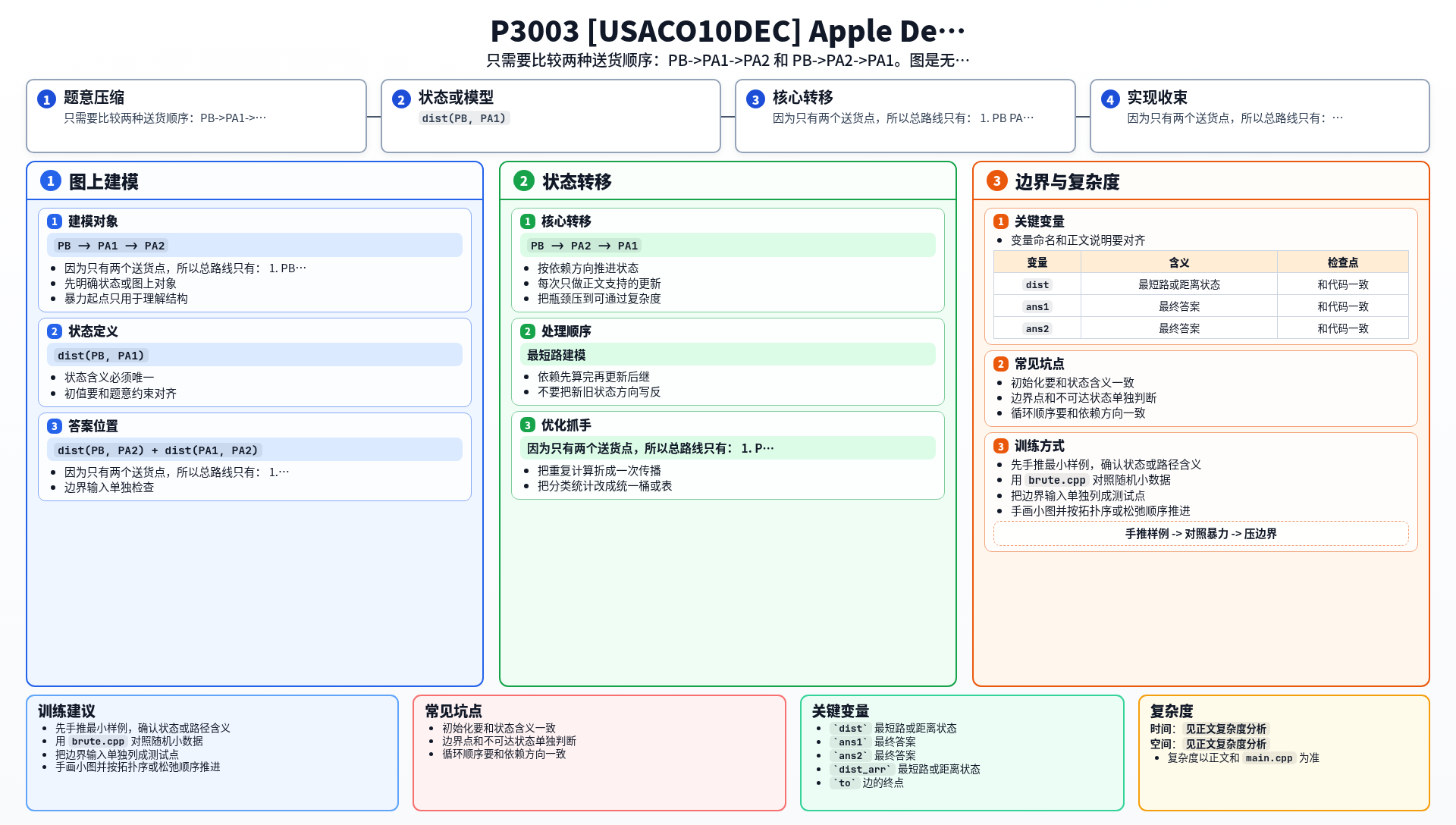The width and height of the screenshot is (1456, 825).
Task: Click step badge 4 beside 实现收束
Action: coord(1110,99)
